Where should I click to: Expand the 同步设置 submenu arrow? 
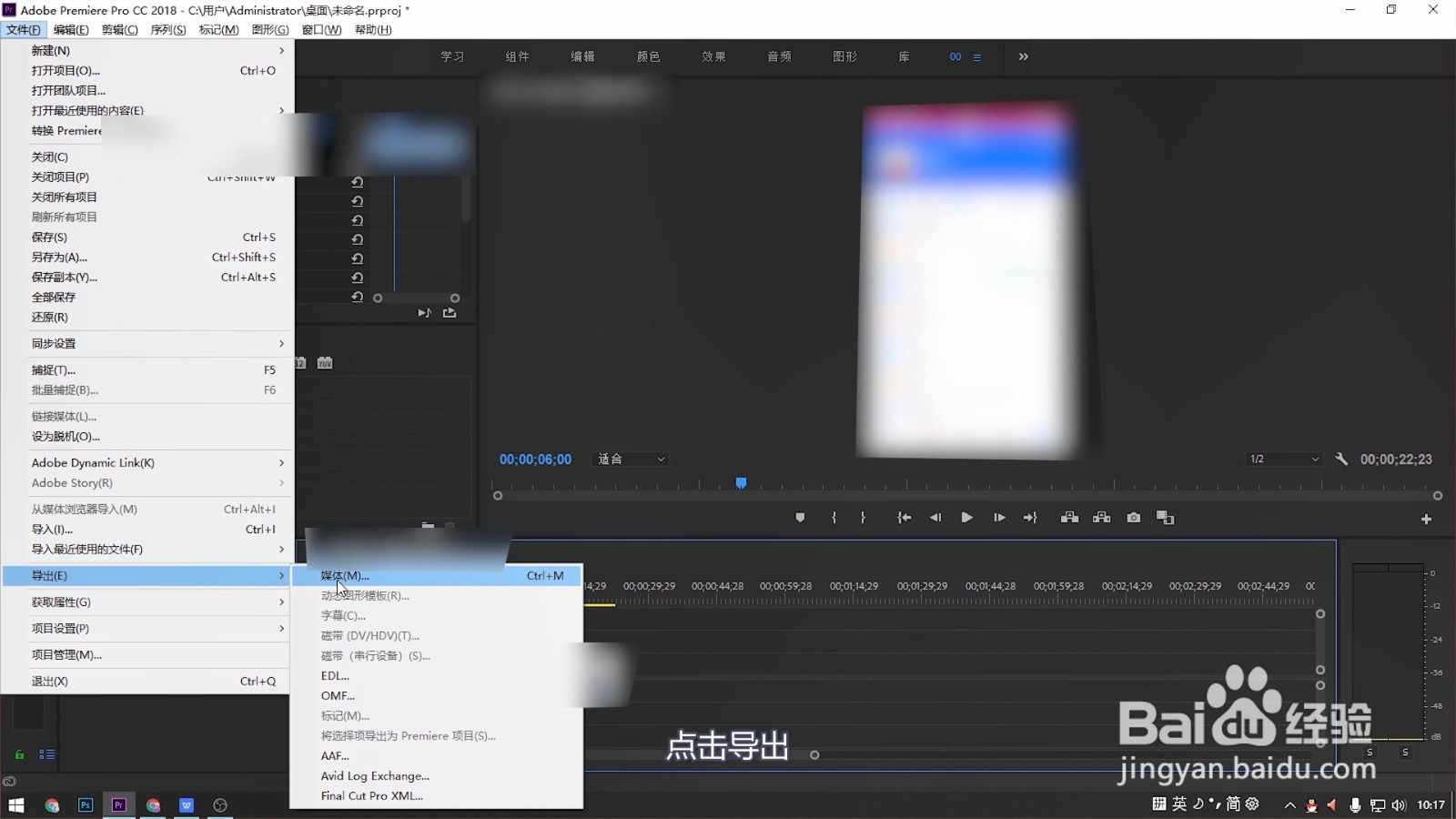point(280,343)
